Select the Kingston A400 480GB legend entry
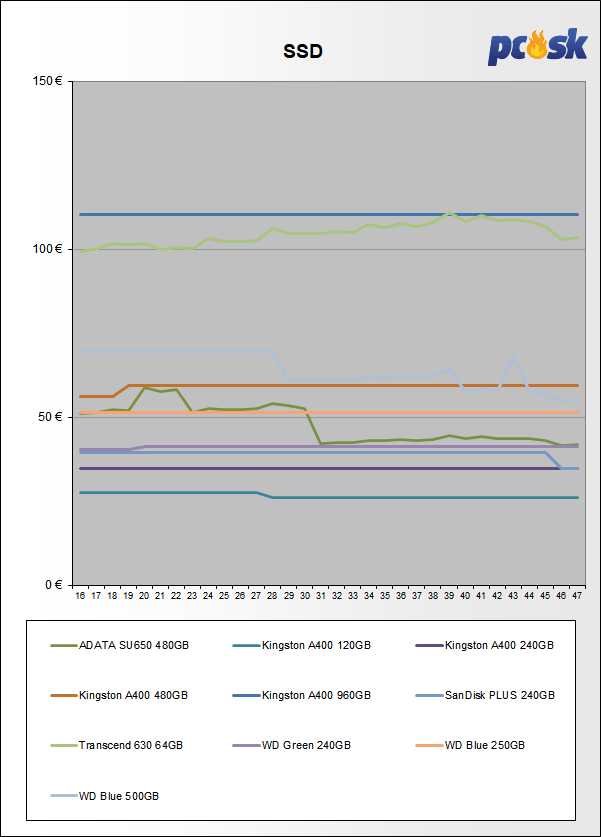 (x=119, y=696)
